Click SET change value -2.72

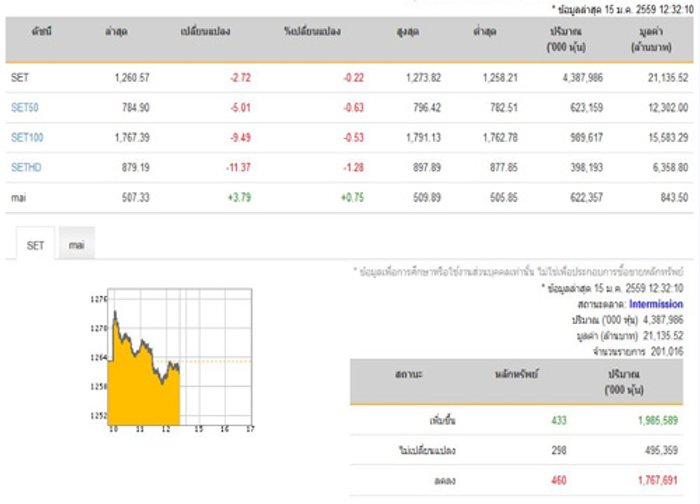tap(240, 78)
